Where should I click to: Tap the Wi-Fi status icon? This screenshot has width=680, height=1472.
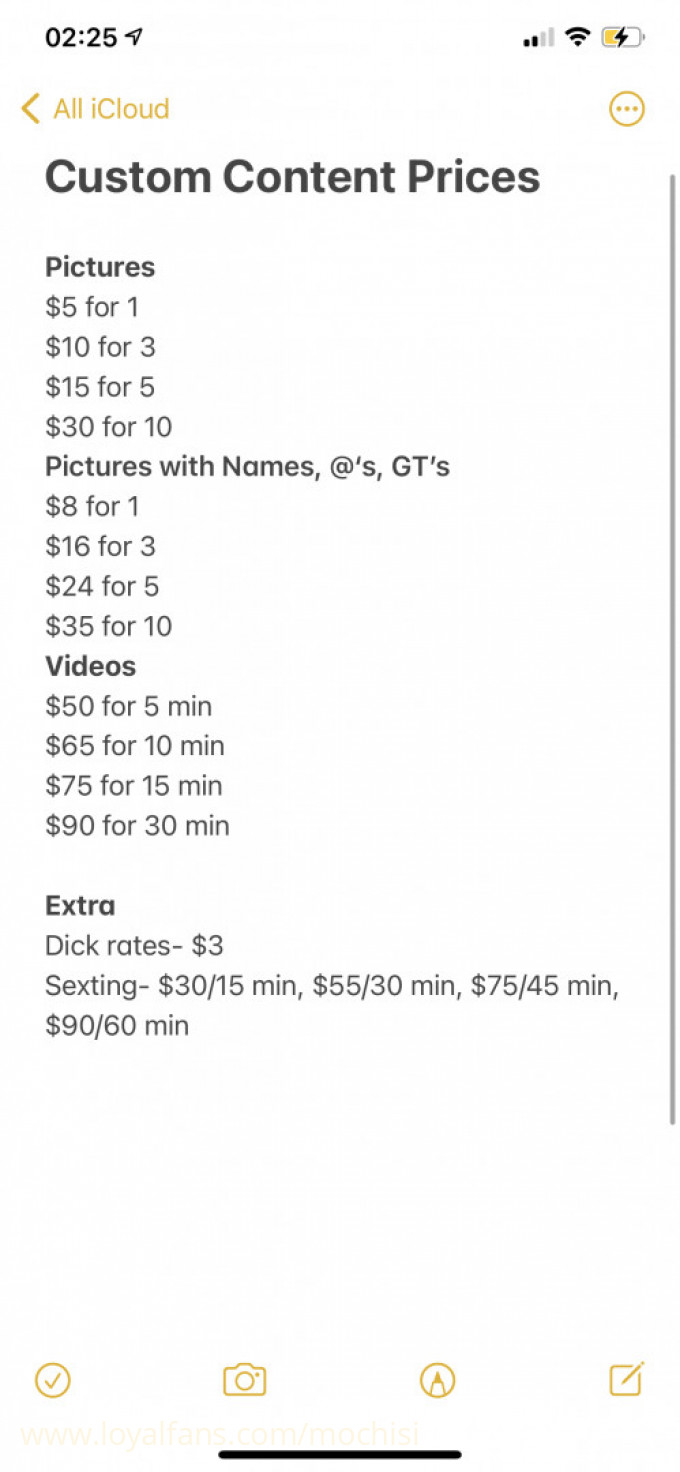tap(577, 38)
